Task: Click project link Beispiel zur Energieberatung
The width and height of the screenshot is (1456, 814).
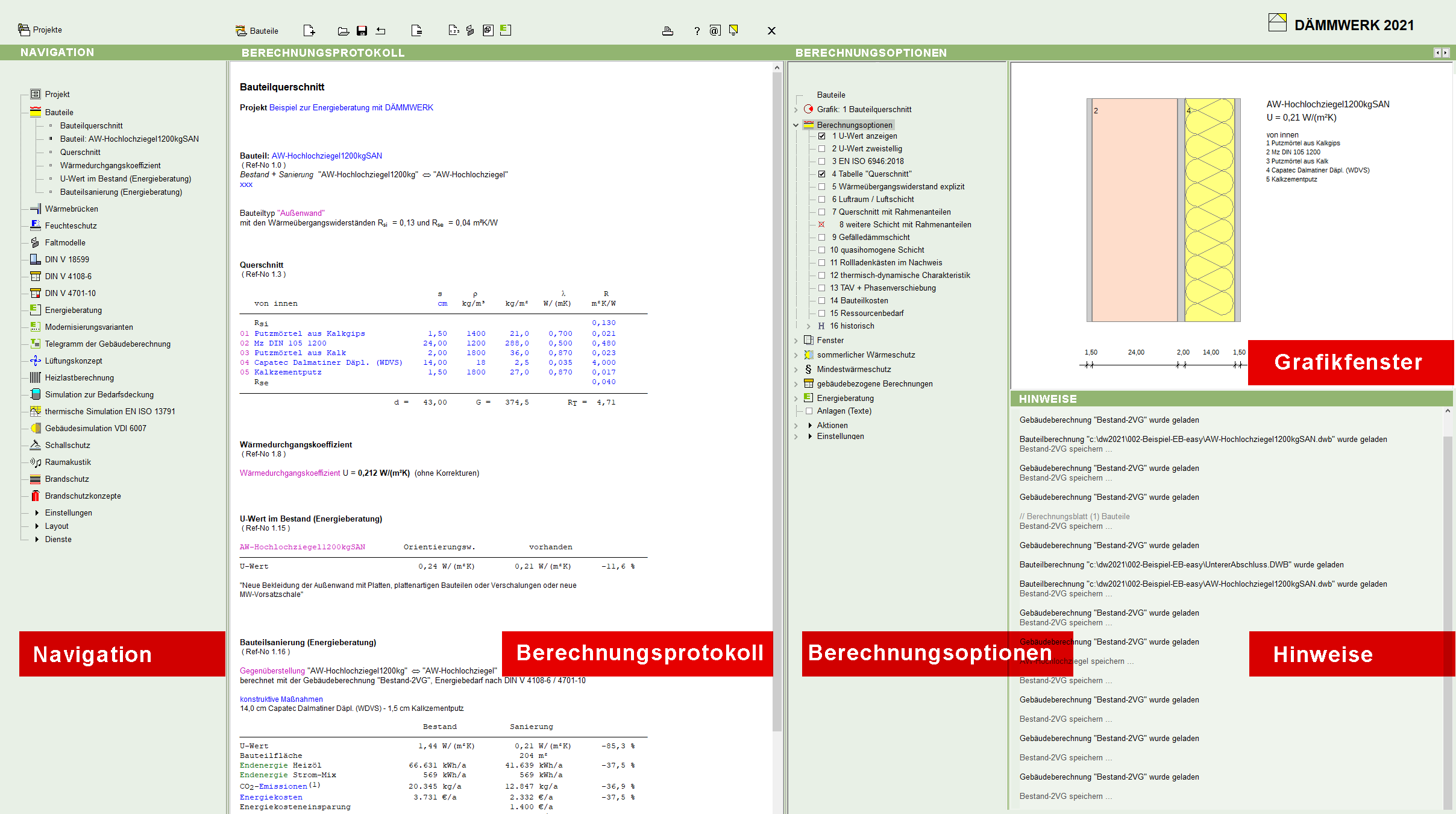Action: (x=351, y=107)
